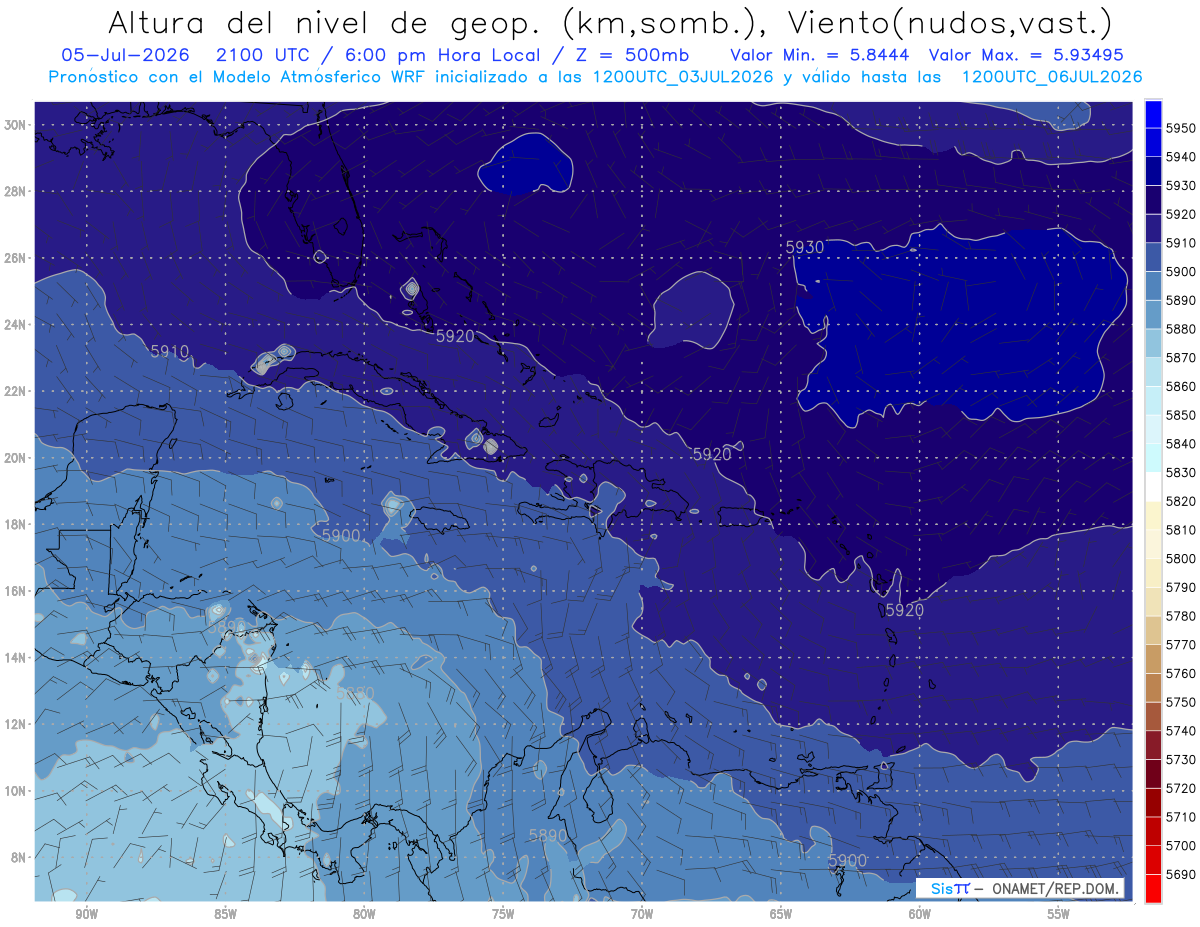Click the 5870 colorbar tick label

1180,357
